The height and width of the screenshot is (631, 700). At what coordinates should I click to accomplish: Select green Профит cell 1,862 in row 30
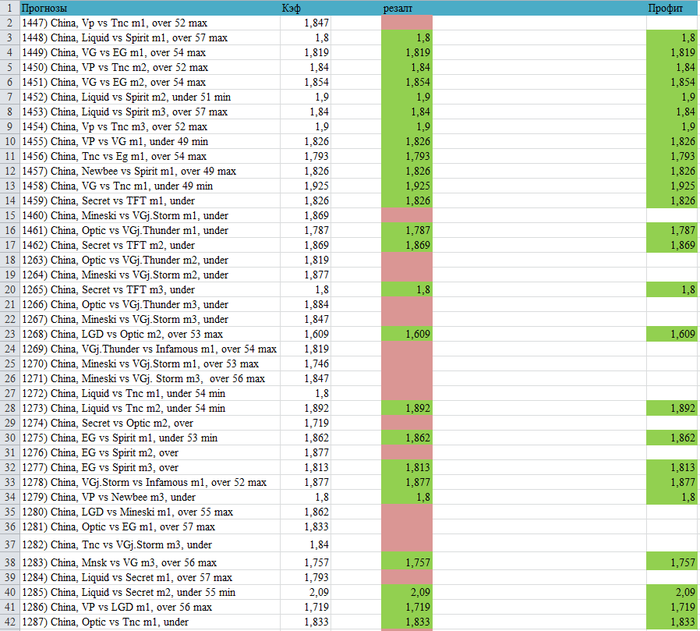672,438
